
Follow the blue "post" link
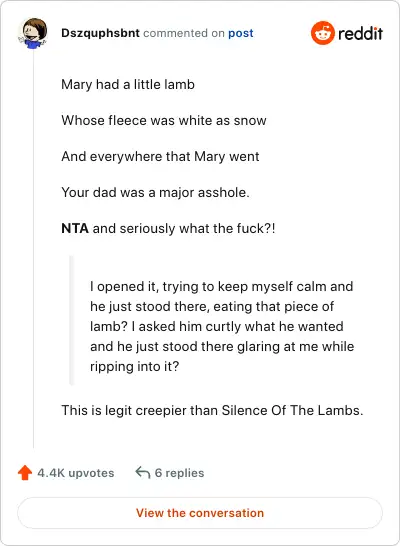point(241,33)
